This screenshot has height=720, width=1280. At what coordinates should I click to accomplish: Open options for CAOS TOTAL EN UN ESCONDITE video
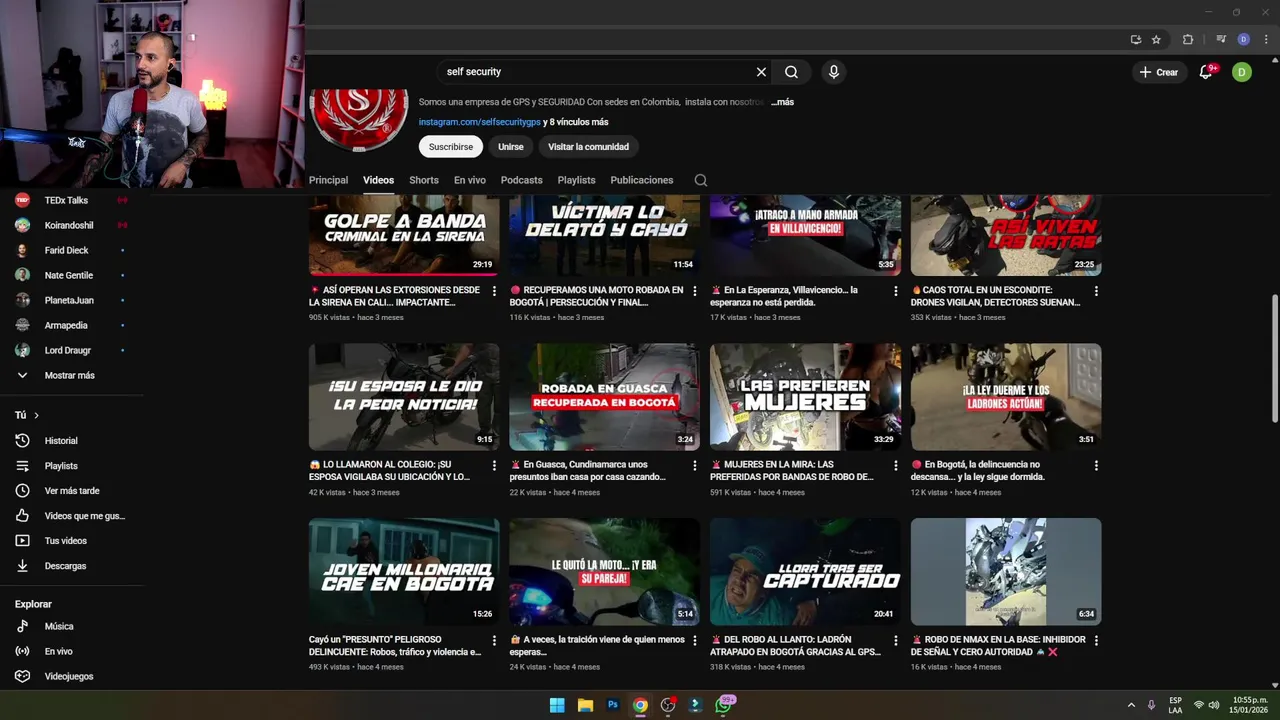click(1096, 291)
